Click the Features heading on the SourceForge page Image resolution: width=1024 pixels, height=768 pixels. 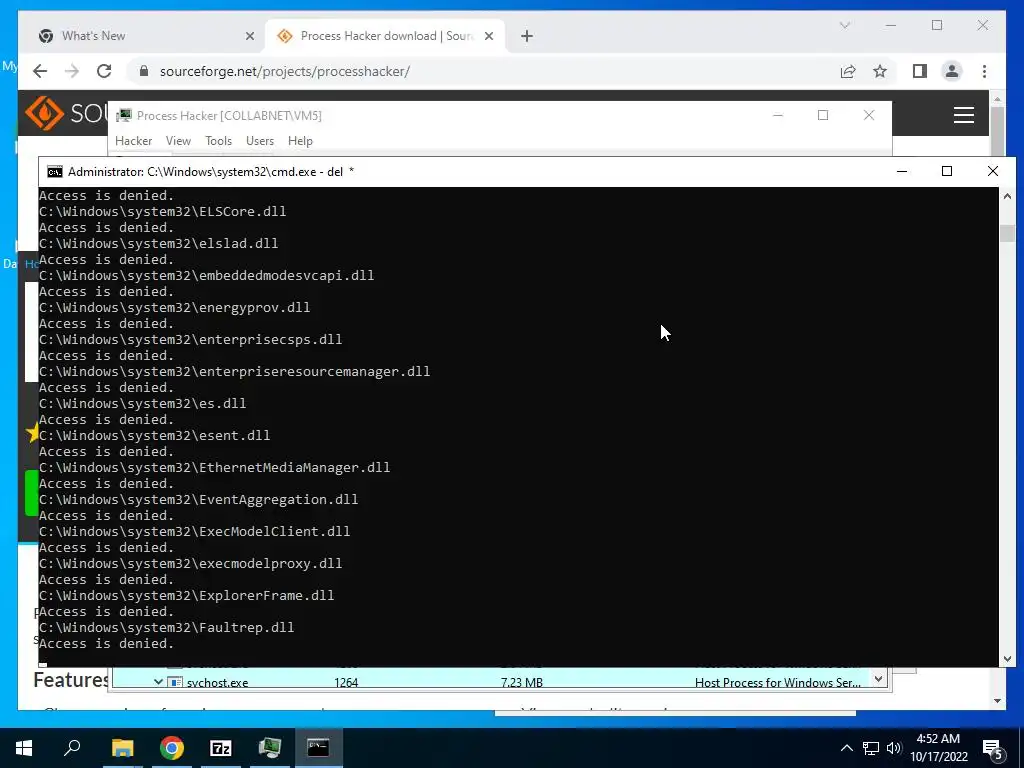point(72,680)
